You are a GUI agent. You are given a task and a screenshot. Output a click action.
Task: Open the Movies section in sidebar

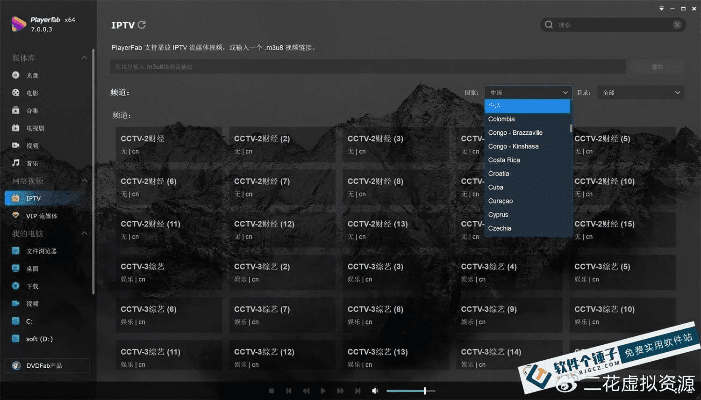pyautogui.click(x=32, y=93)
